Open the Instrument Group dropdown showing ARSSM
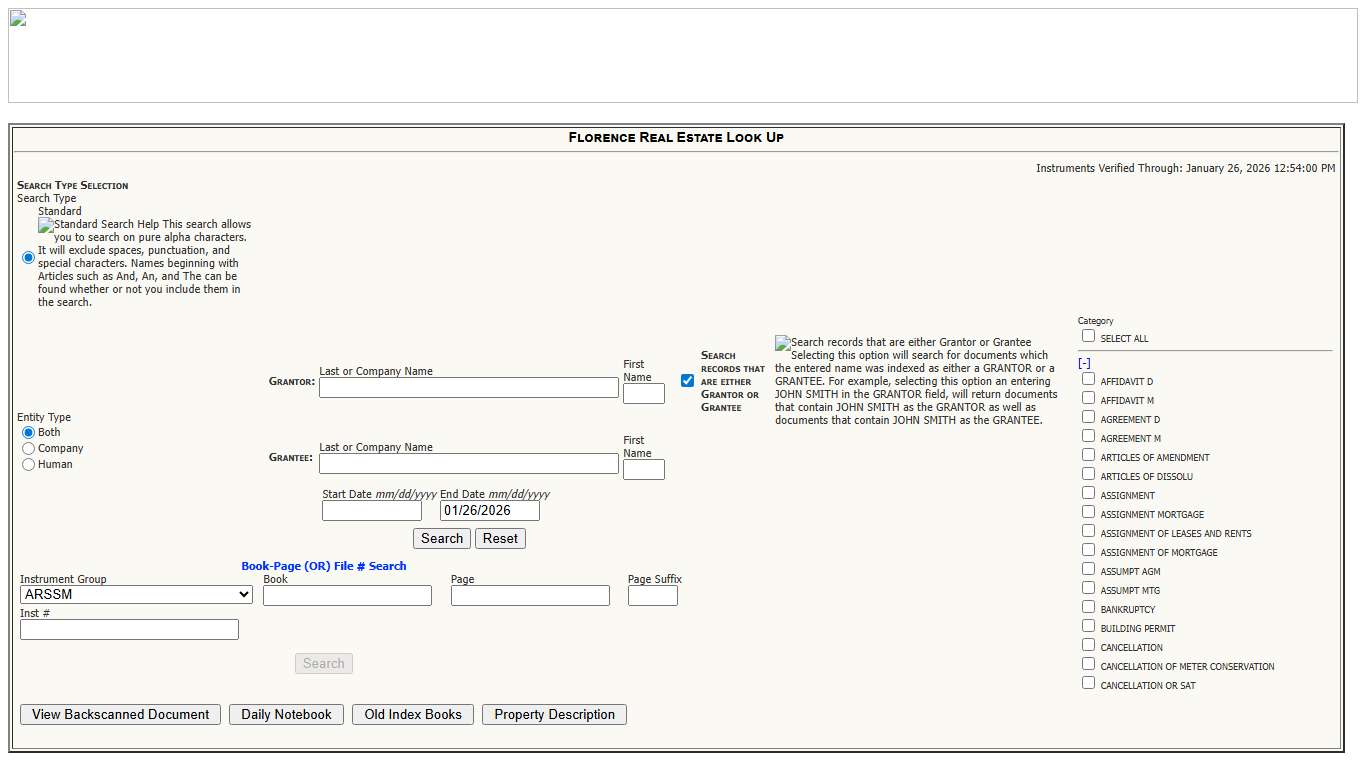The height and width of the screenshot is (768, 1366). click(135, 594)
